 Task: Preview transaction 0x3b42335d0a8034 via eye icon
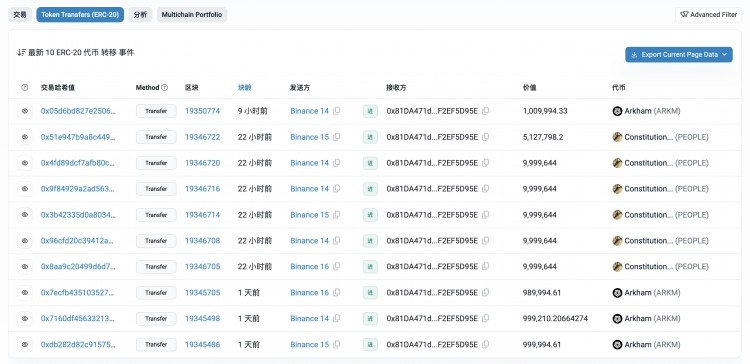[25, 215]
